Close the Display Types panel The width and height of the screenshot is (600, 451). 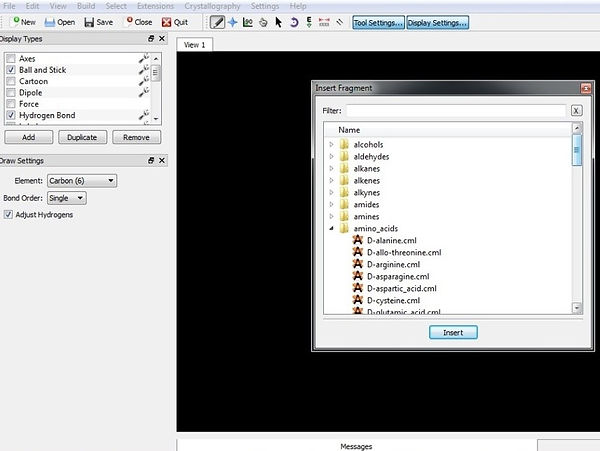tap(162, 39)
